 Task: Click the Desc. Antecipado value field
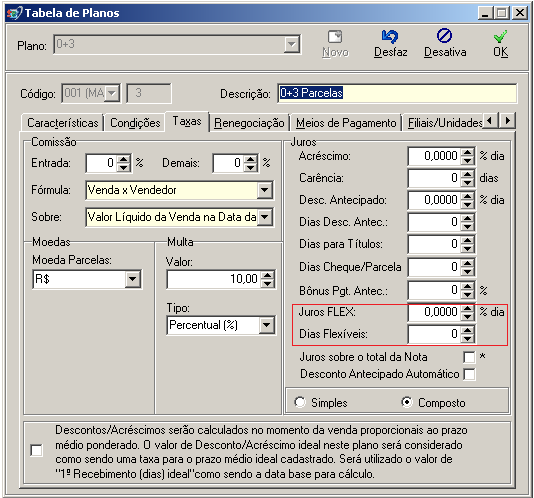435,200
